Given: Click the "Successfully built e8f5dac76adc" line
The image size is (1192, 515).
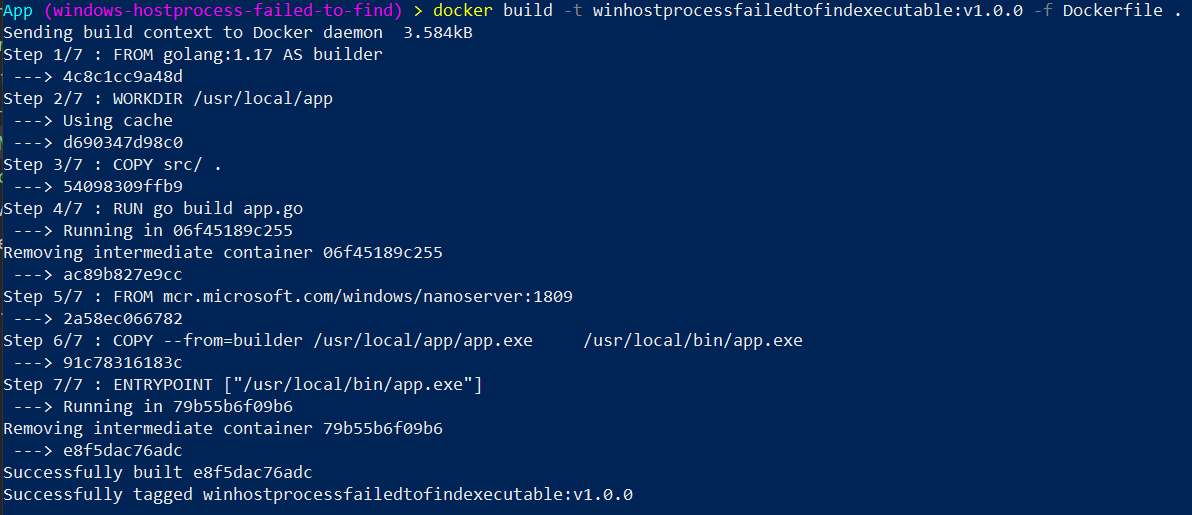Looking at the screenshot, I should coord(165,473).
